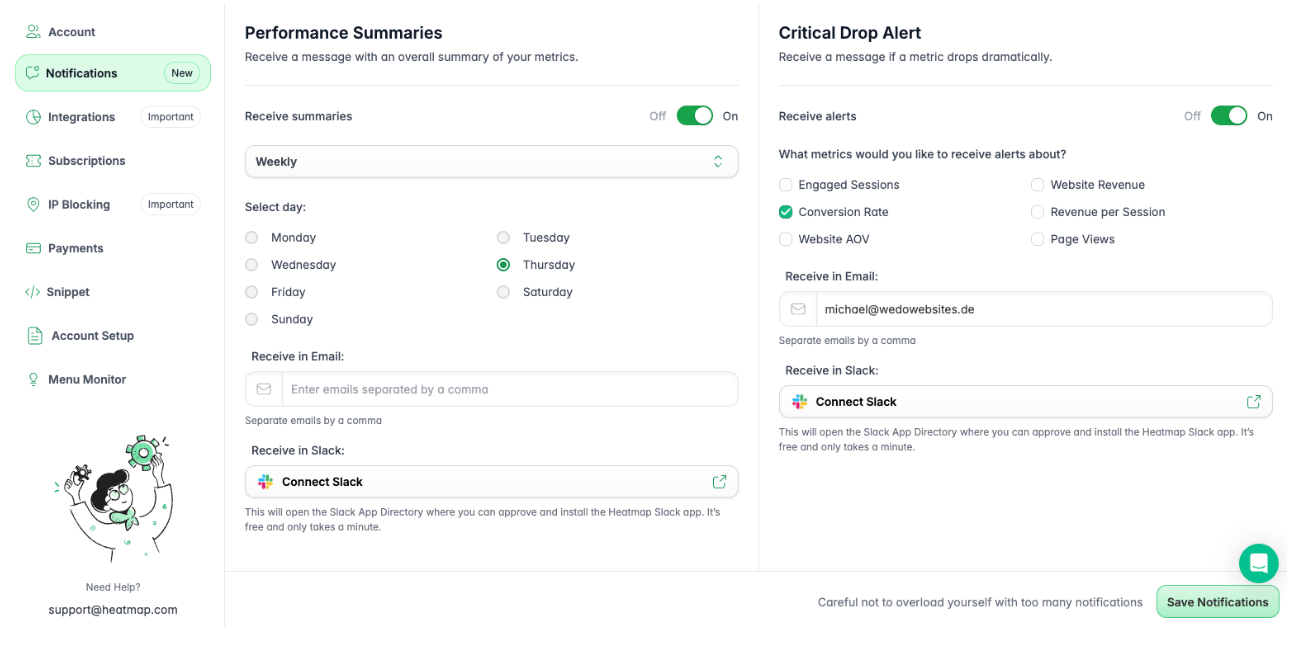The height and width of the screenshot is (664, 1314).
Task: Click the Account person icon in sidebar
Action: pos(34,32)
